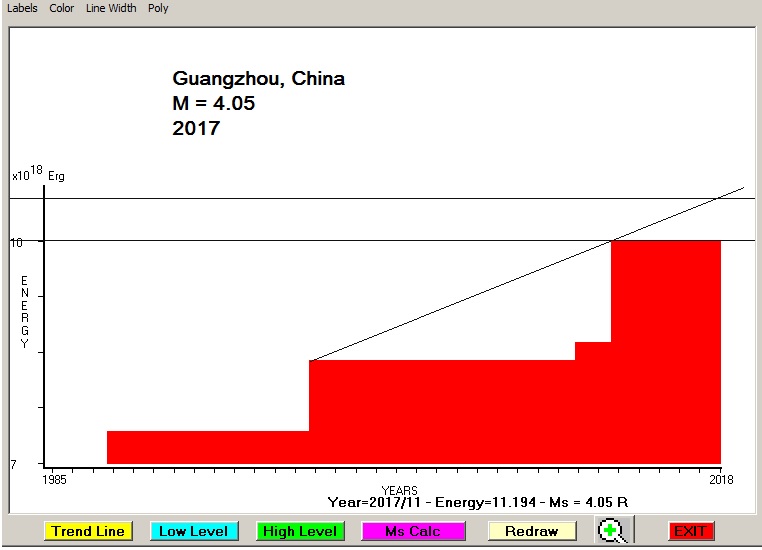The height and width of the screenshot is (550, 762).
Task: Click the tallest red energy bar
Action: point(665,350)
